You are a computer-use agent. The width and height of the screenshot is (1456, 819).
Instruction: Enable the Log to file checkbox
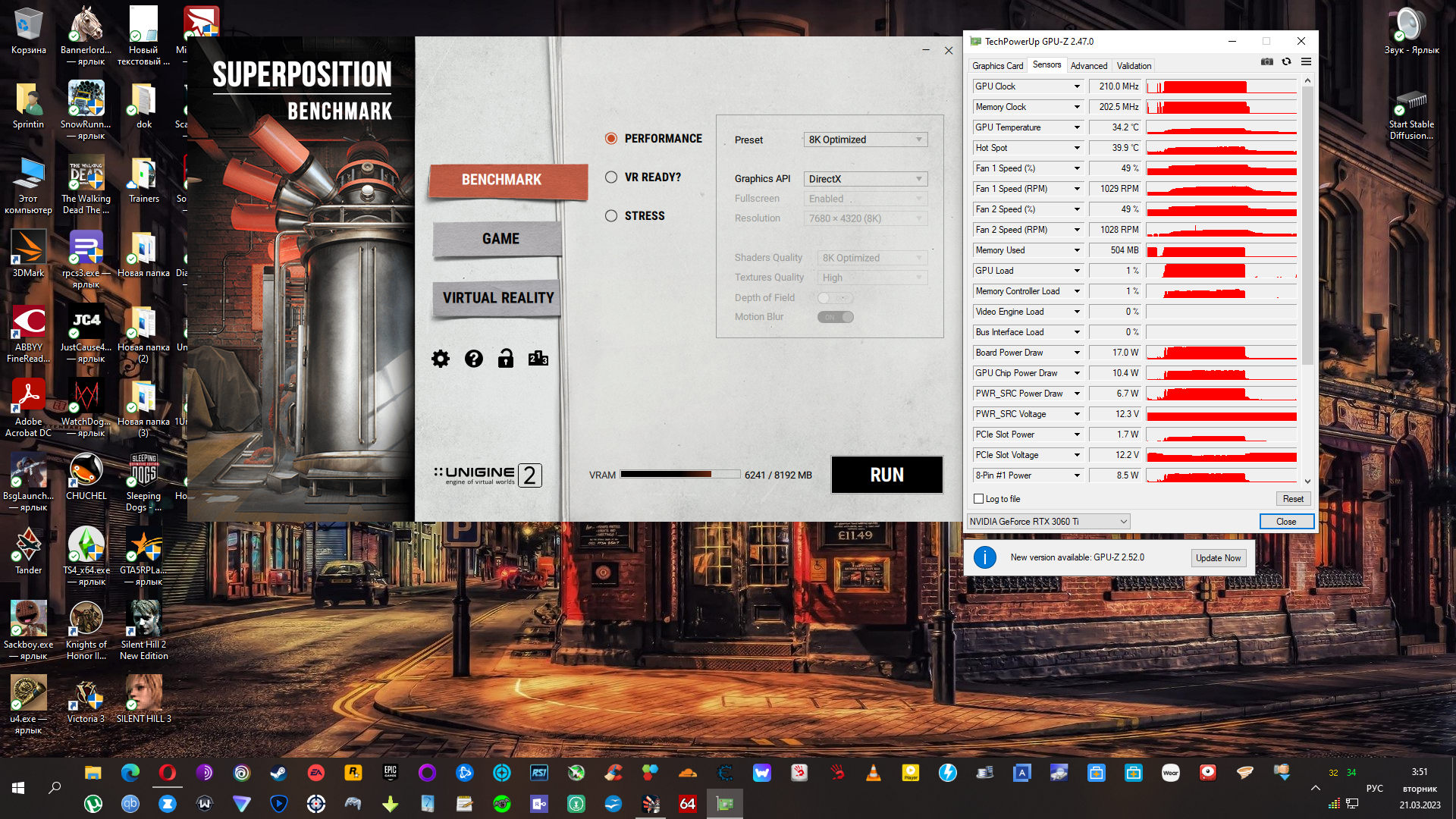979,499
